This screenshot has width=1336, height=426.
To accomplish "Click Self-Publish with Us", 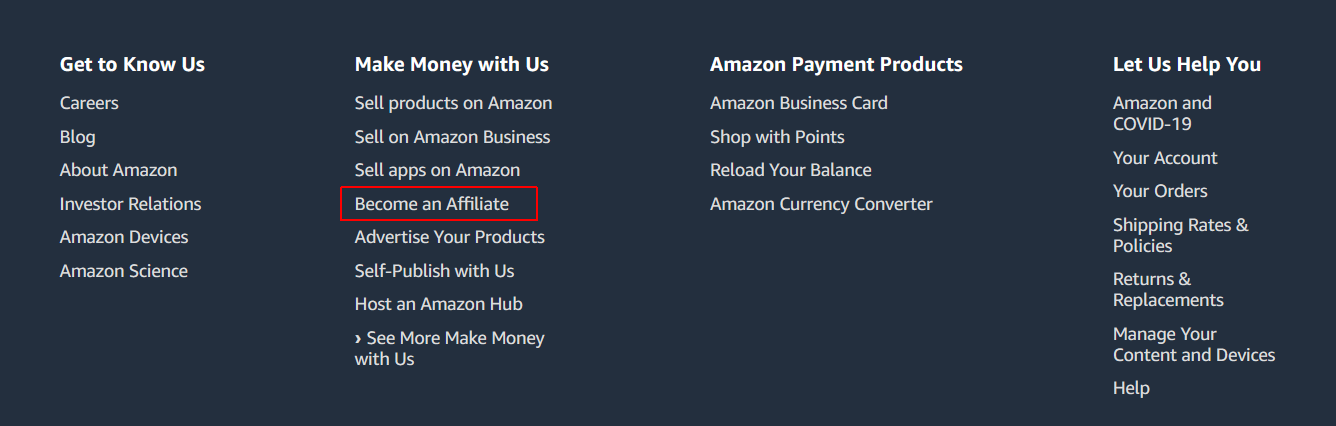I will point(434,271).
